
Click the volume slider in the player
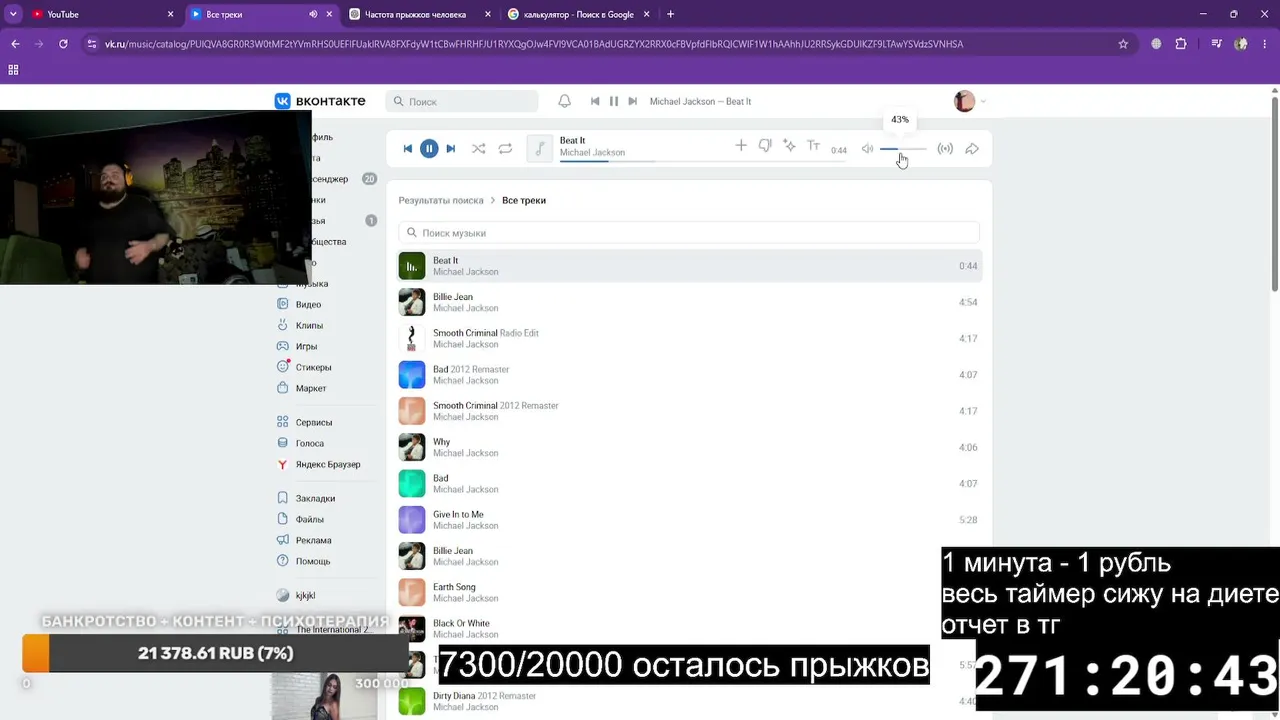(903, 149)
